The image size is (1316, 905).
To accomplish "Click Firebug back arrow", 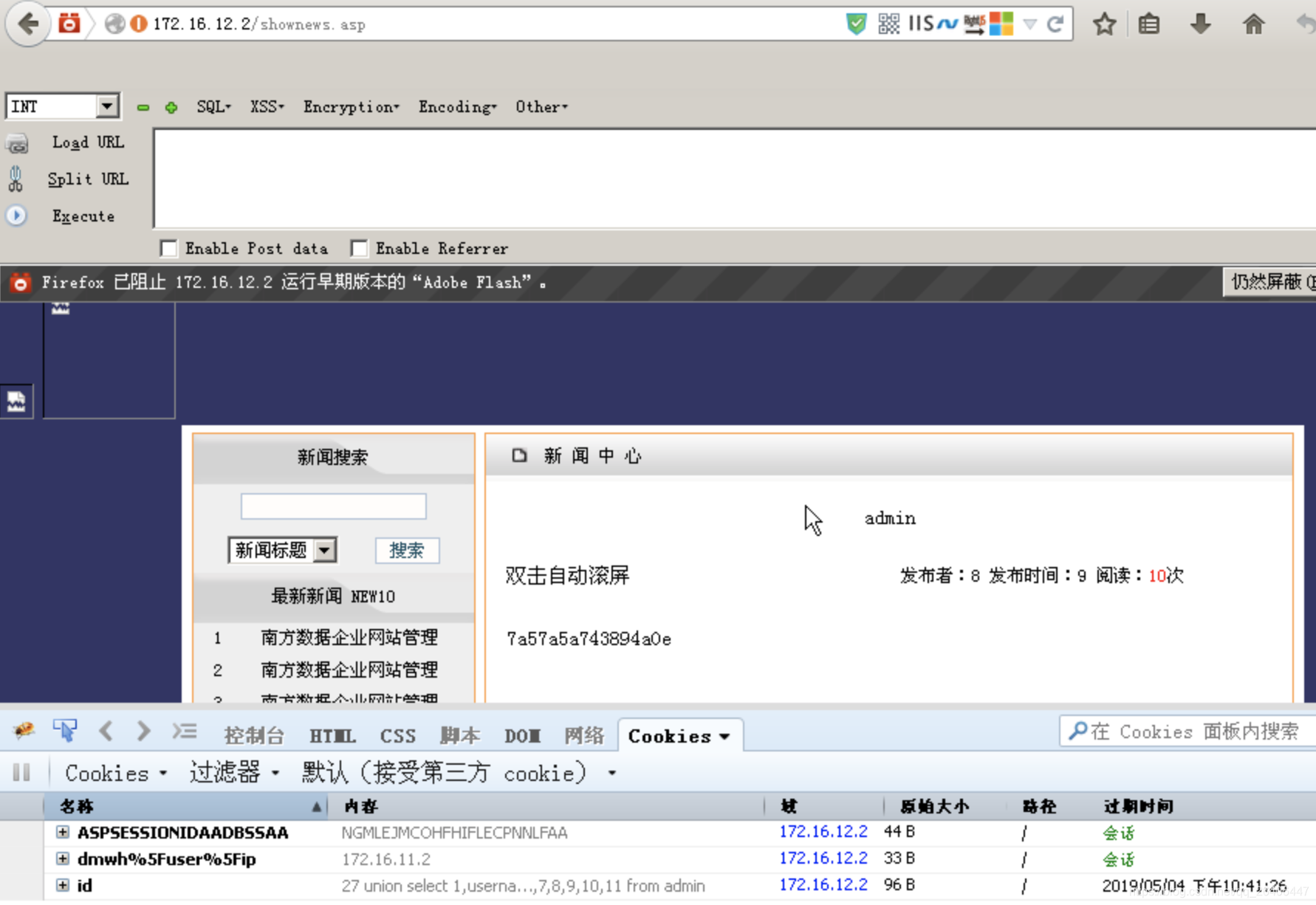I will click(x=106, y=732).
